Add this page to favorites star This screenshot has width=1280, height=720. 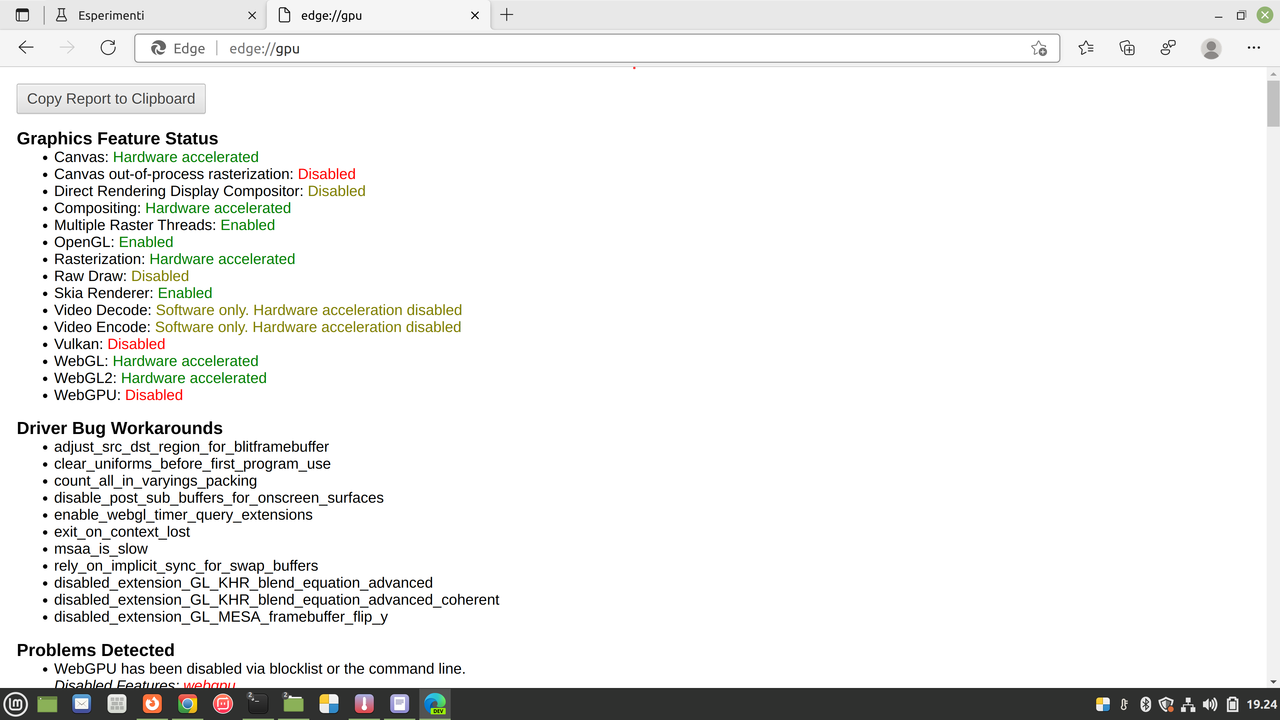click(1039, 48)
